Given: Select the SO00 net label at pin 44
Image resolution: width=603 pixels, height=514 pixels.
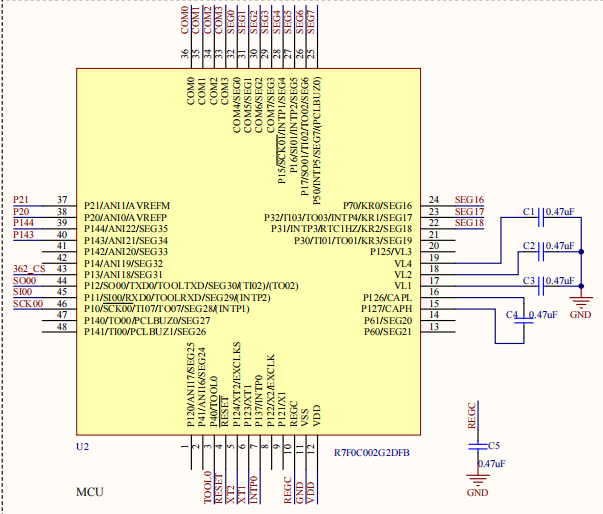Looking at the screenshot, I should [25, 281].
